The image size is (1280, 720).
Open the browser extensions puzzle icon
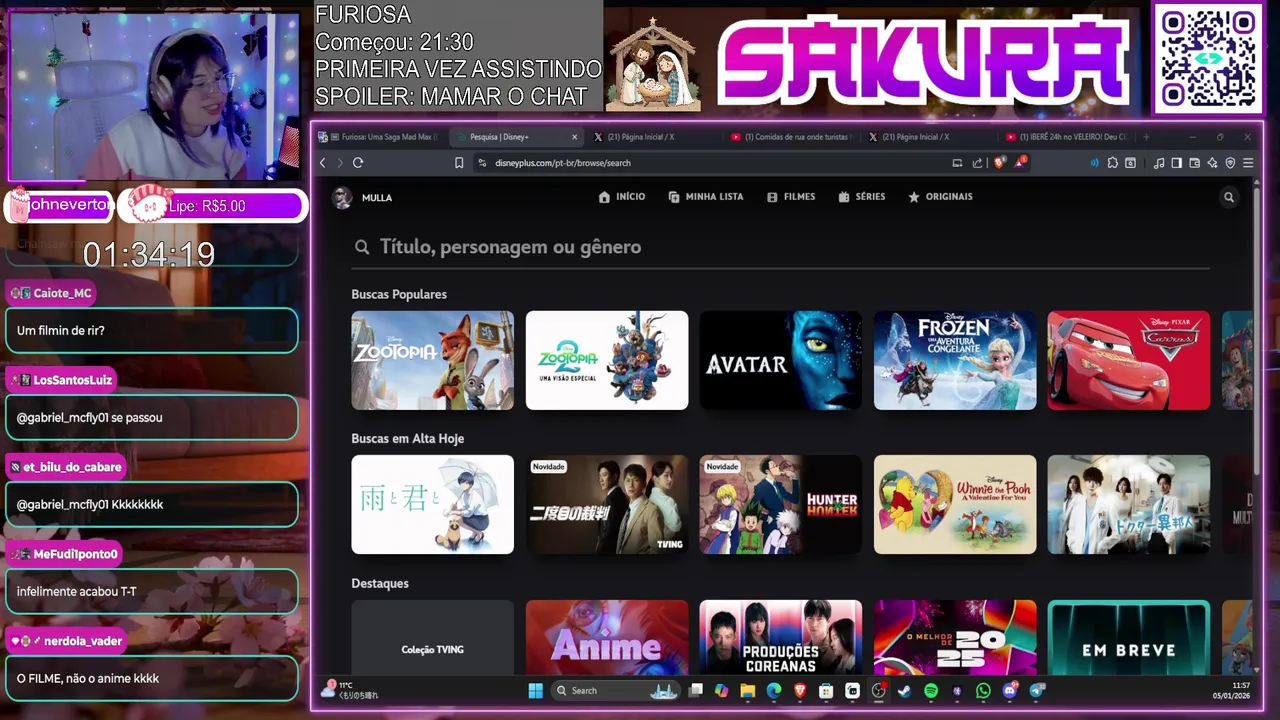(1112, 163)
